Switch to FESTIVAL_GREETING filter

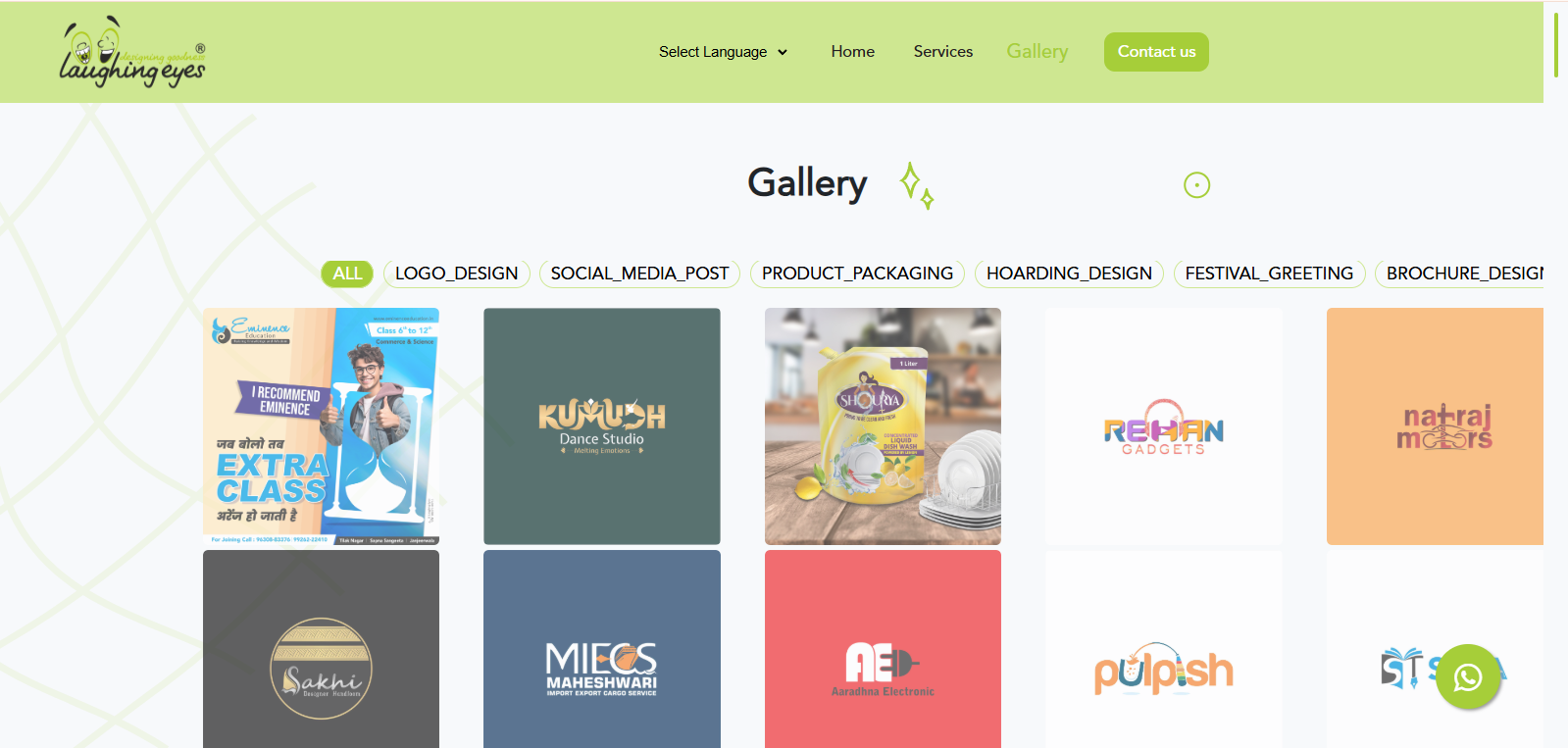pos(1269,274)
